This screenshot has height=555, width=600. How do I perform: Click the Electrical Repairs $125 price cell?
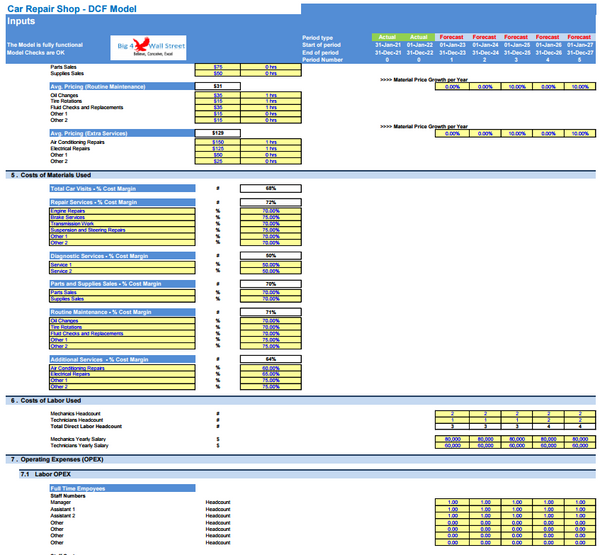(218, 149)
